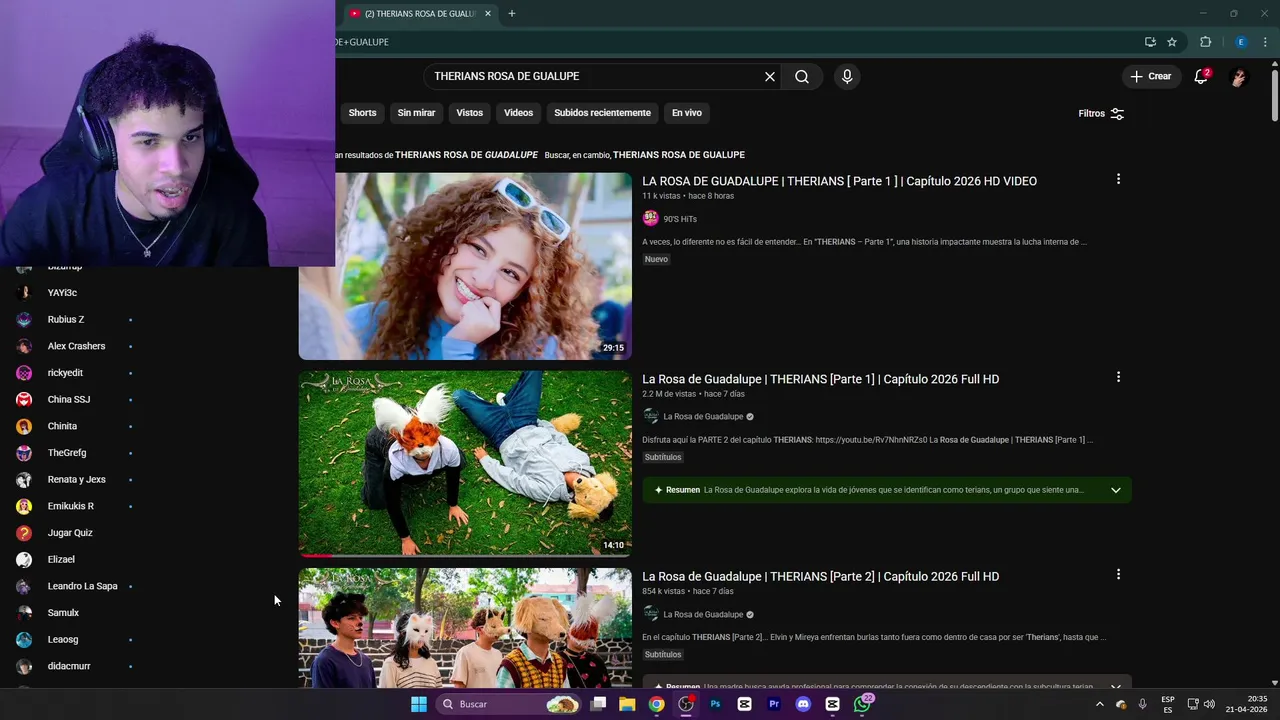Open the YouTube account avatar menu

click(x=1238, y=76)
